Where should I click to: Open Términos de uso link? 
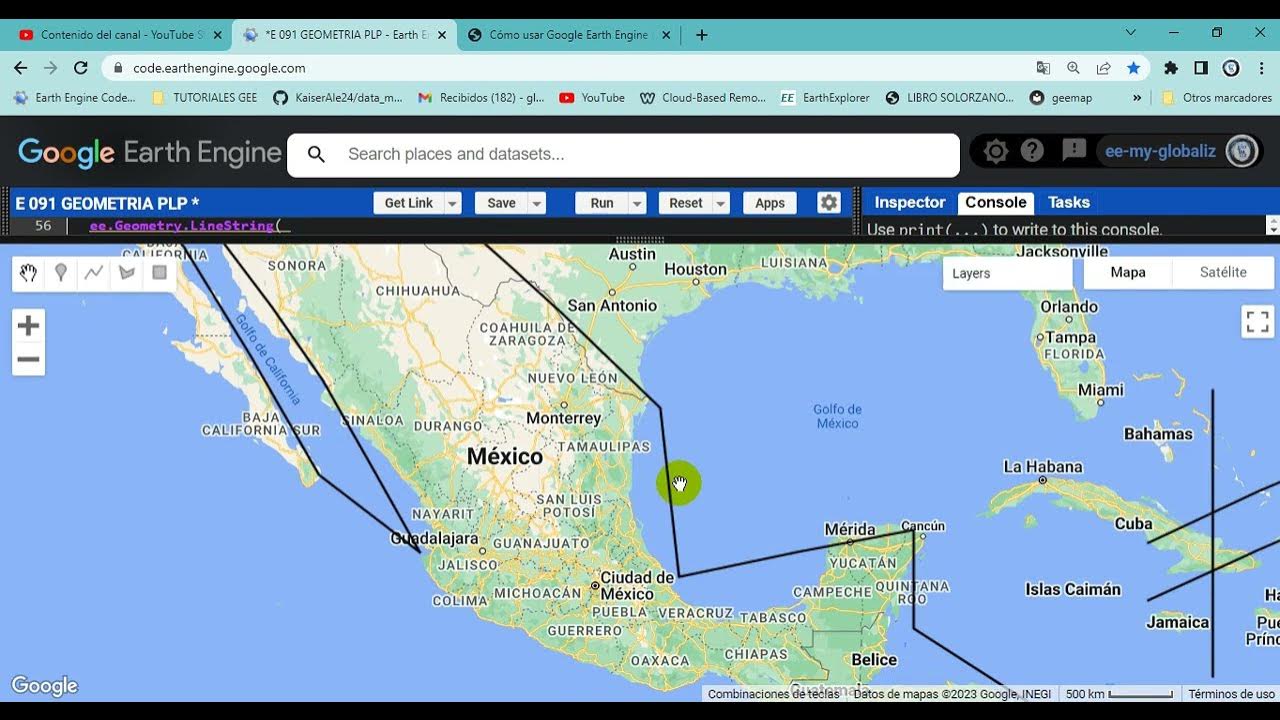pyautogui.click(x=1231, y=694)
